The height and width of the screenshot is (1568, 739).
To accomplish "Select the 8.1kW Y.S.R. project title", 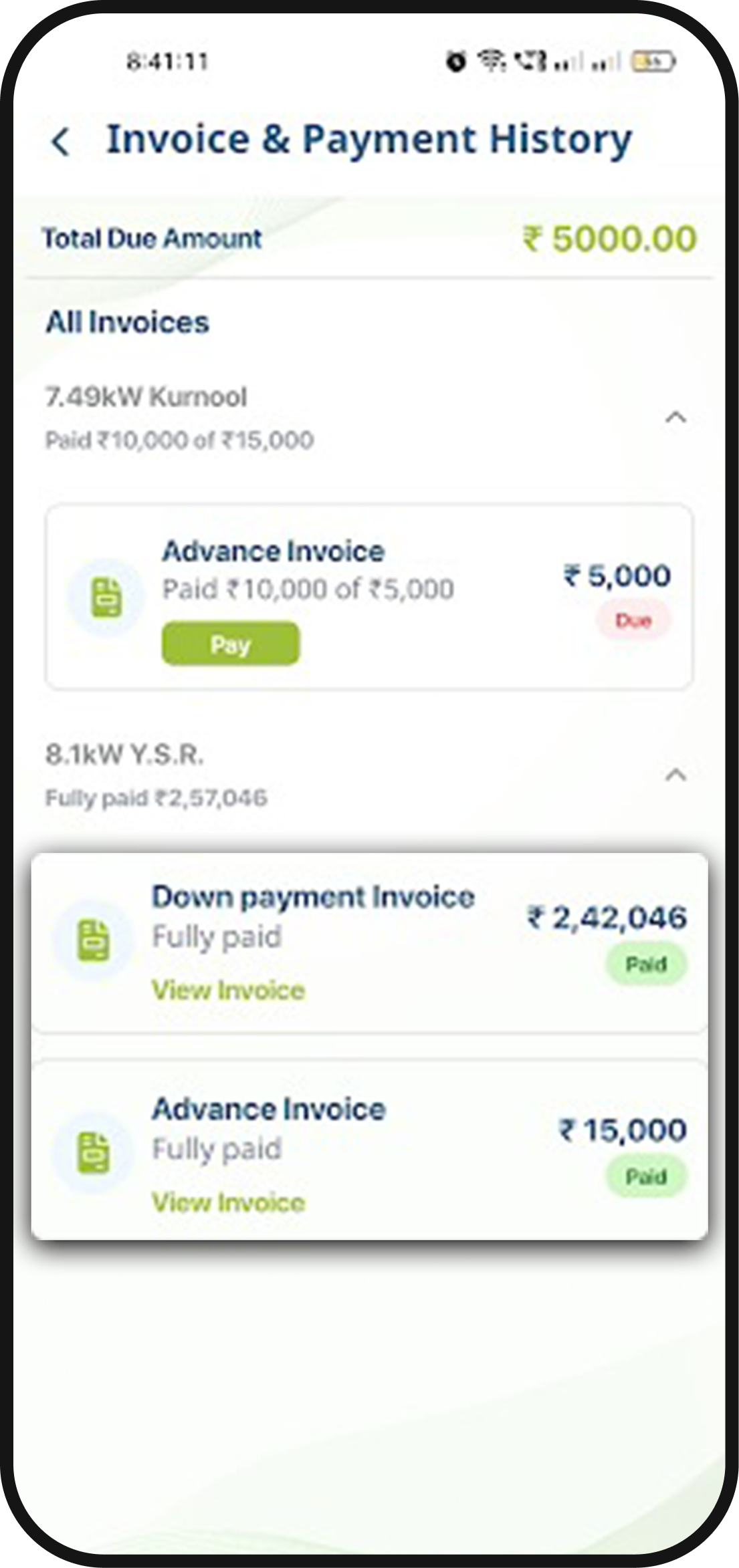I will 124,755.
